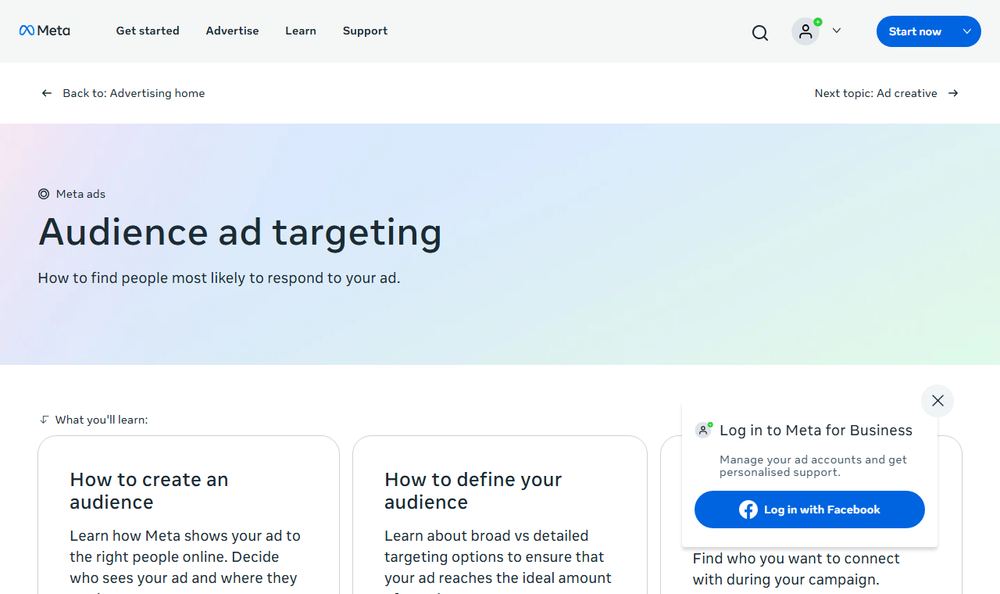
Task: Click the Log in to Meta for Business title
Action: click(x=816, y=430)
